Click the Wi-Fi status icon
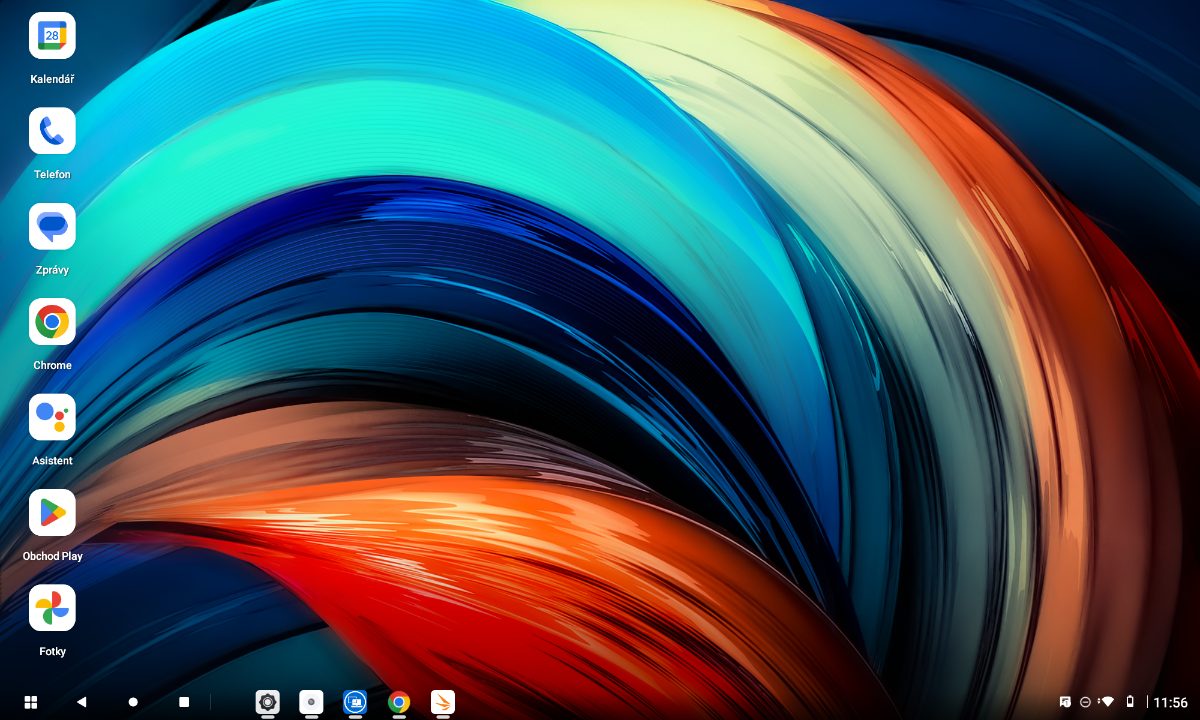The width and height of the screenshot is (1200, 720). pos(1106,702)
